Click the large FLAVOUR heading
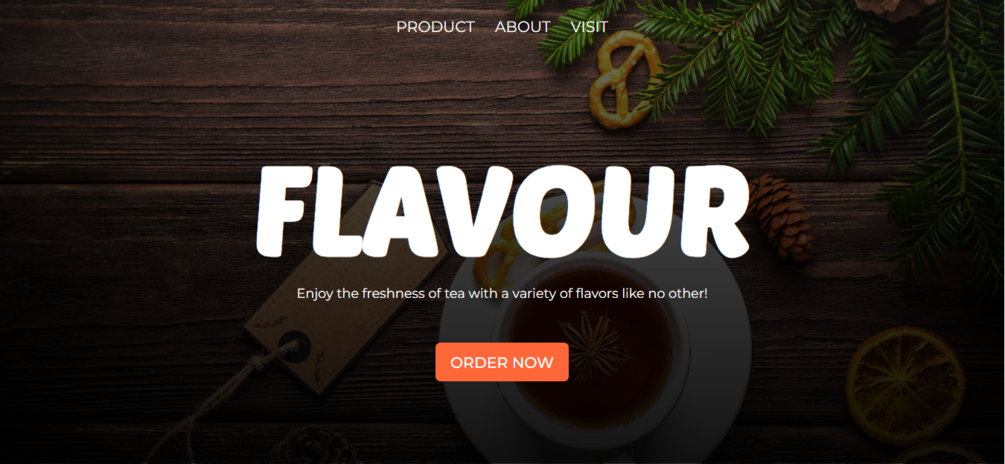 coord(502,211)
